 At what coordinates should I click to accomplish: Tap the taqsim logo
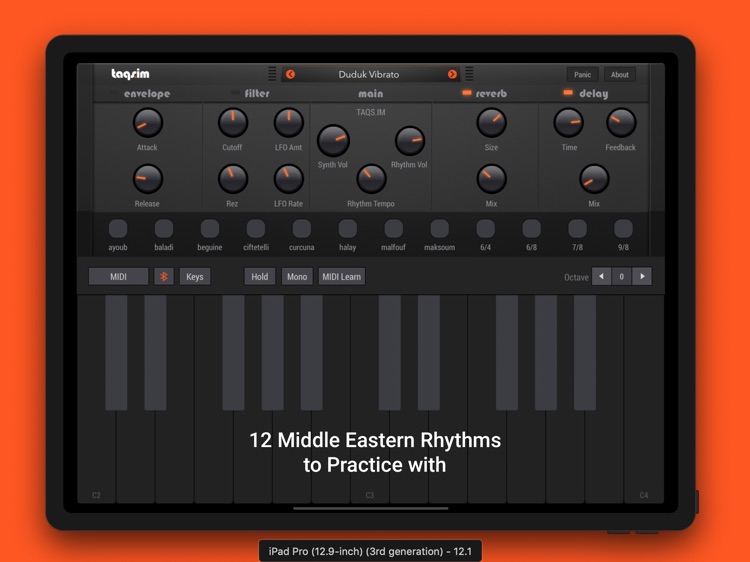[130, 74]
